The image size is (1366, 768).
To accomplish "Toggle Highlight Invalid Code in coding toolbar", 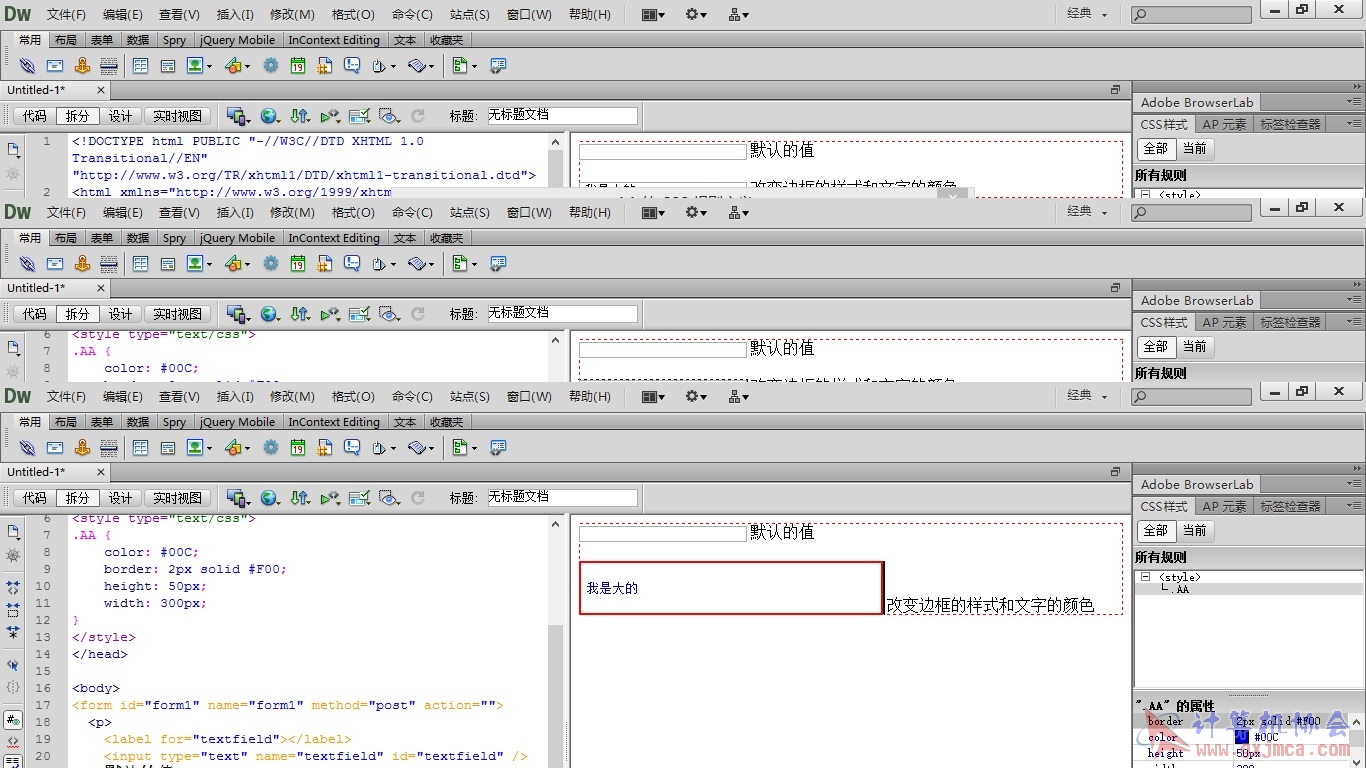I will [x=13, y=741].
